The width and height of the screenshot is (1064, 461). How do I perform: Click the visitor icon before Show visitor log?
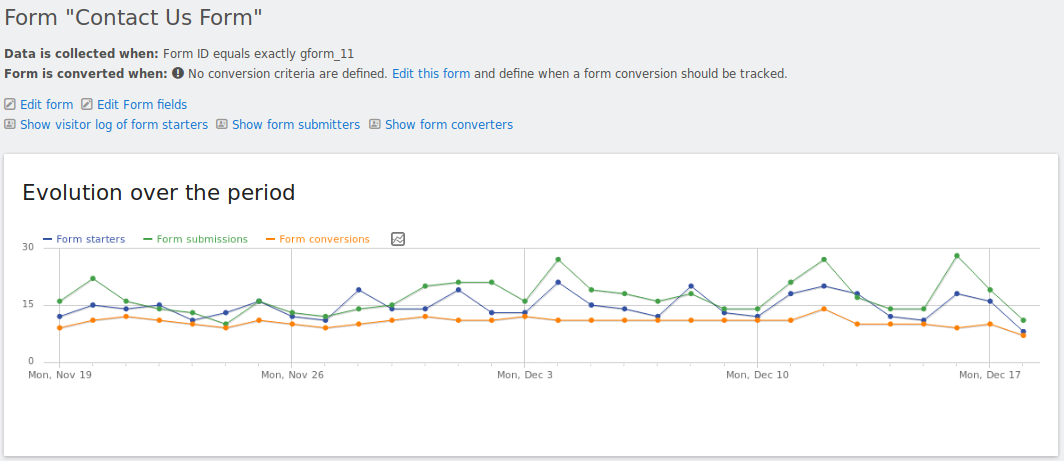(10, 124)
